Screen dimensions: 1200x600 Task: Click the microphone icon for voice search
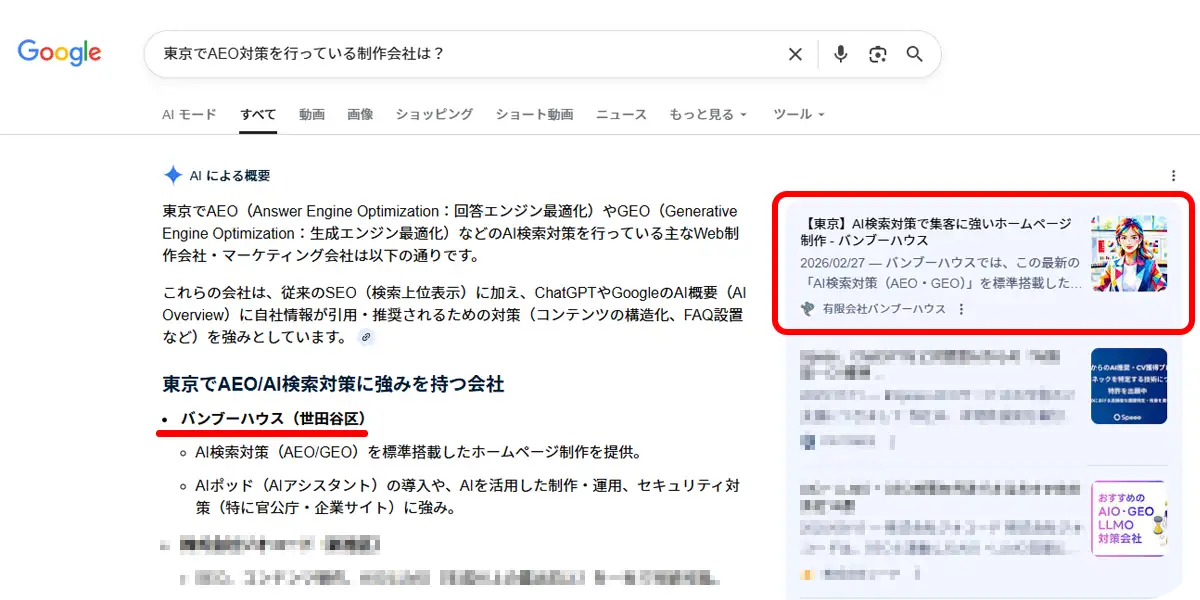[840, 54]
